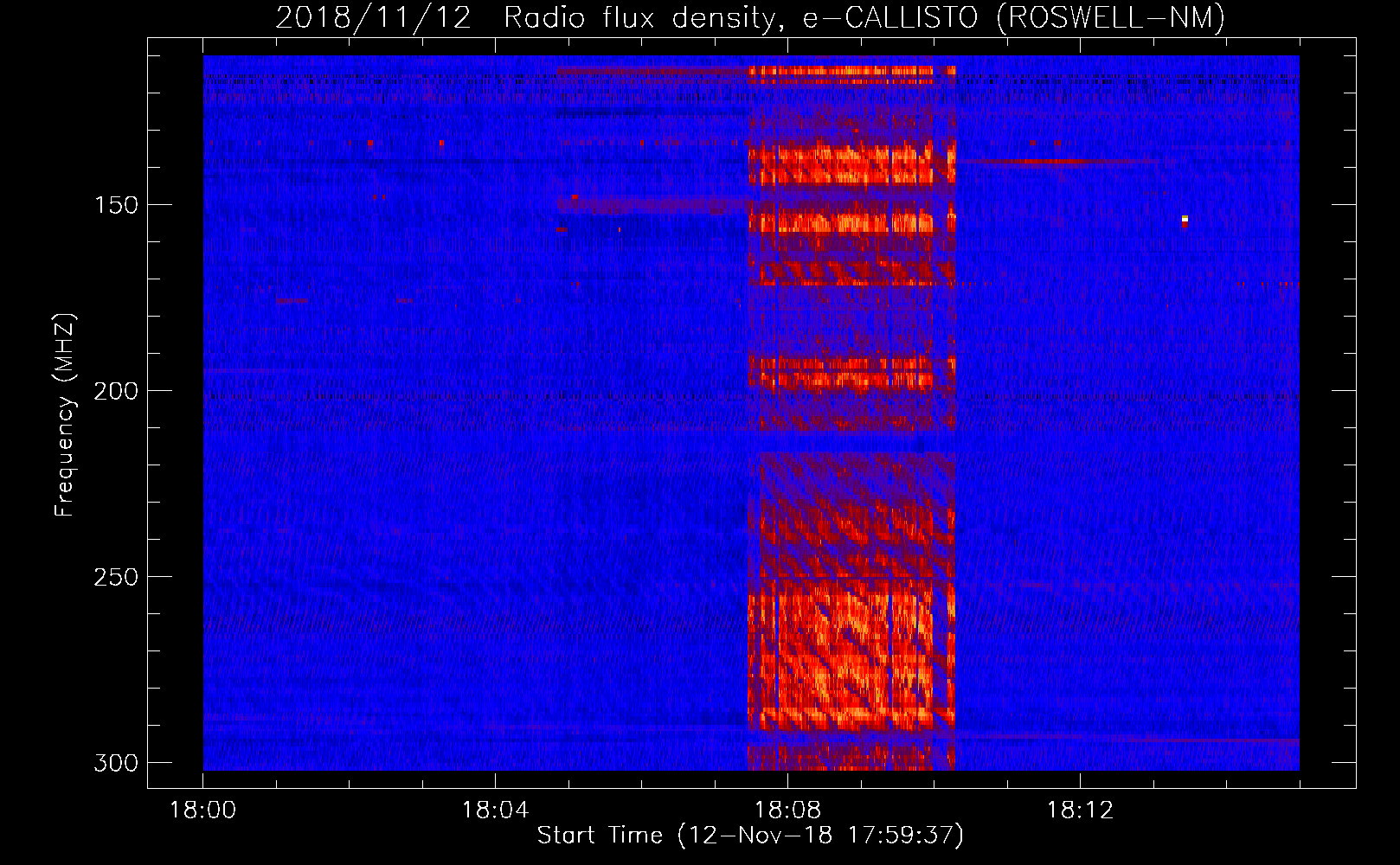Viewport: 1400px width, 865px height.
Task: Click the bright white spot near 18:13
Action: [1185, 219]
